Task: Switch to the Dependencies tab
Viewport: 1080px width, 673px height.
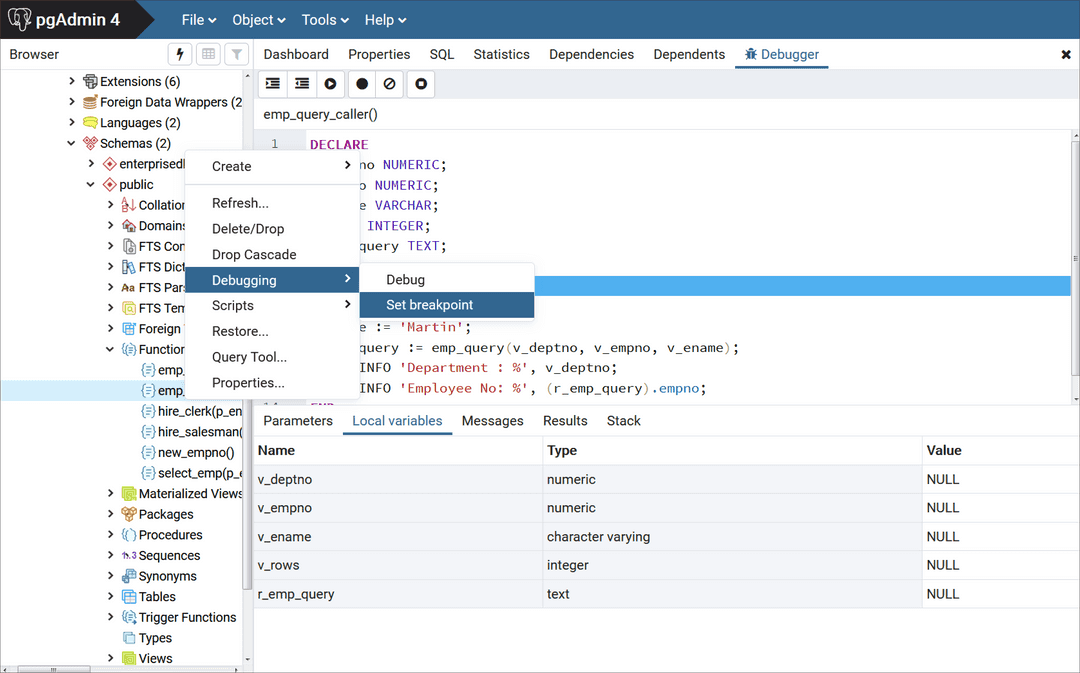Action: tap(591, 54)
